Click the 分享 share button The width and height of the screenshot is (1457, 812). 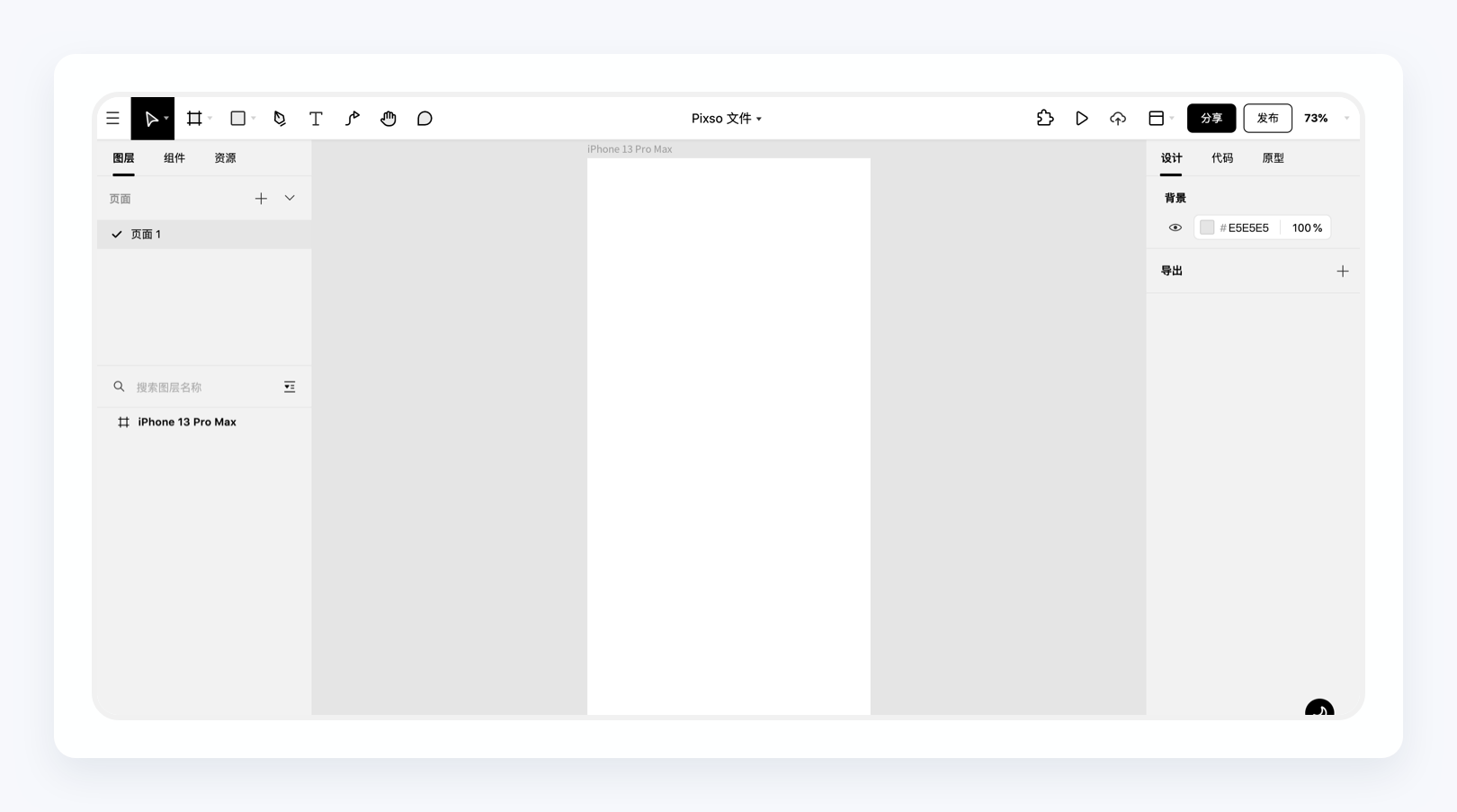tap(1211, 119)
